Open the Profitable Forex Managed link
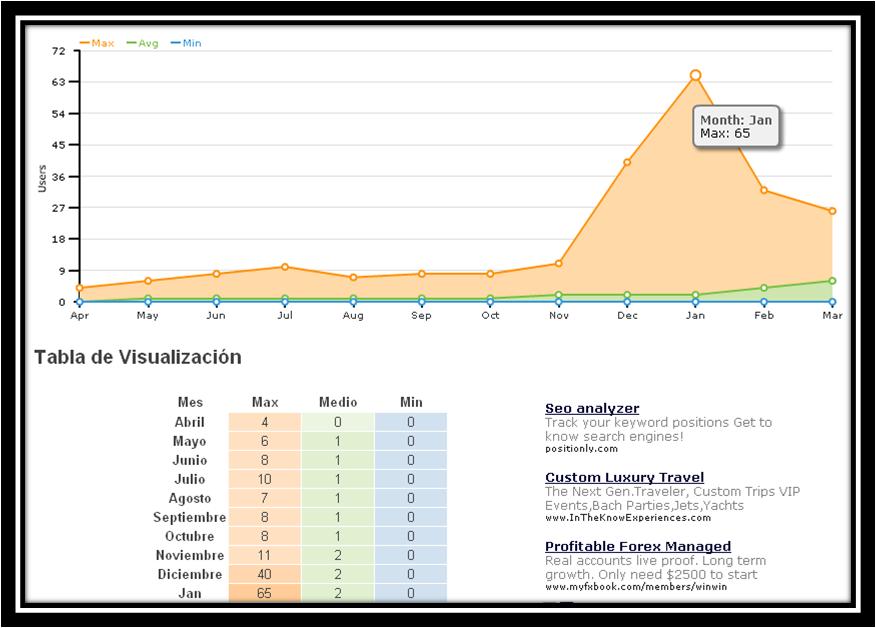Viewport: 876px width, 628px height. click(637, 546)
